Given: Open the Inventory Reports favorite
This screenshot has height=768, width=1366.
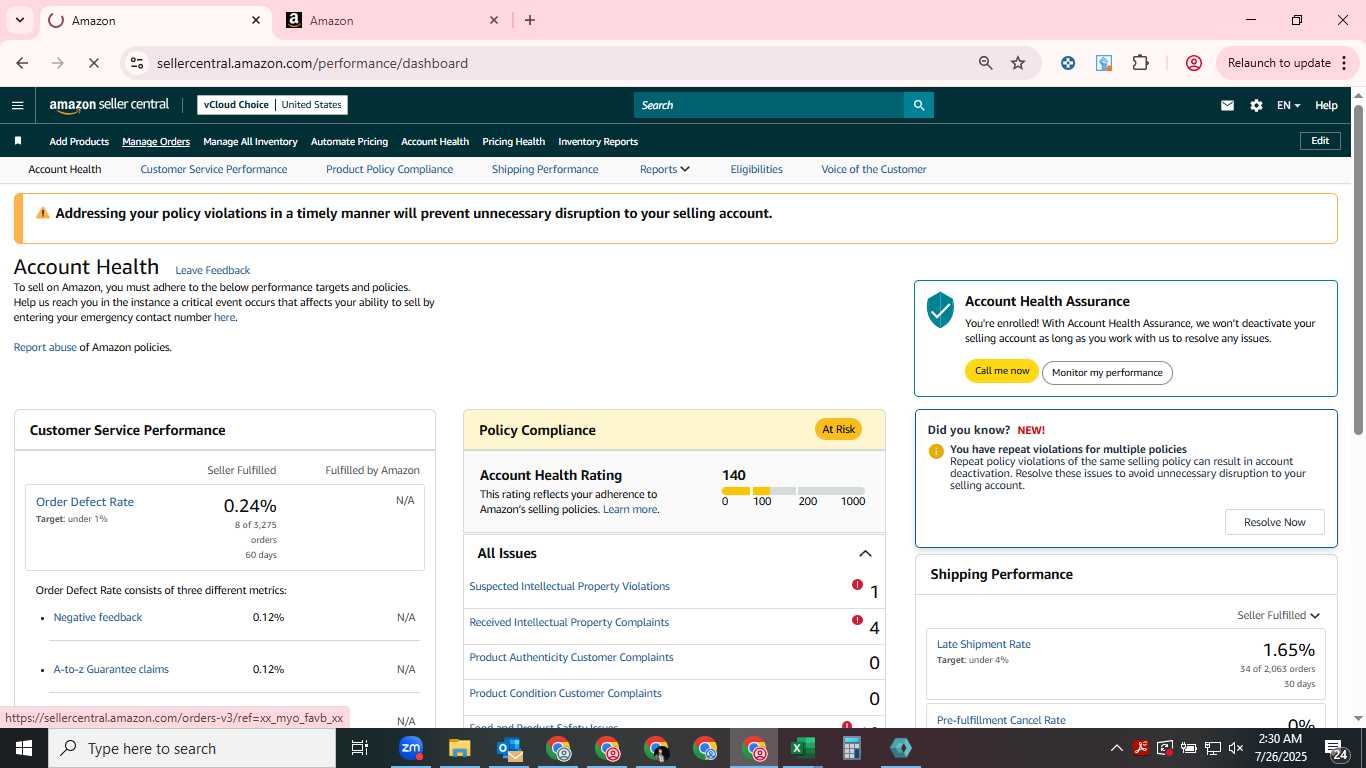Looking at the screenshot, I should tap(598, 141).
